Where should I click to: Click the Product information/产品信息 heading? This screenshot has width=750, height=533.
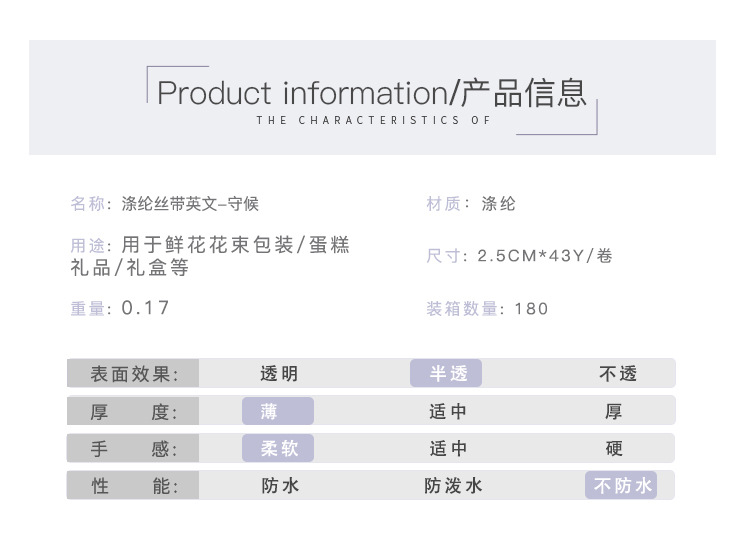(x=372, y=93)
